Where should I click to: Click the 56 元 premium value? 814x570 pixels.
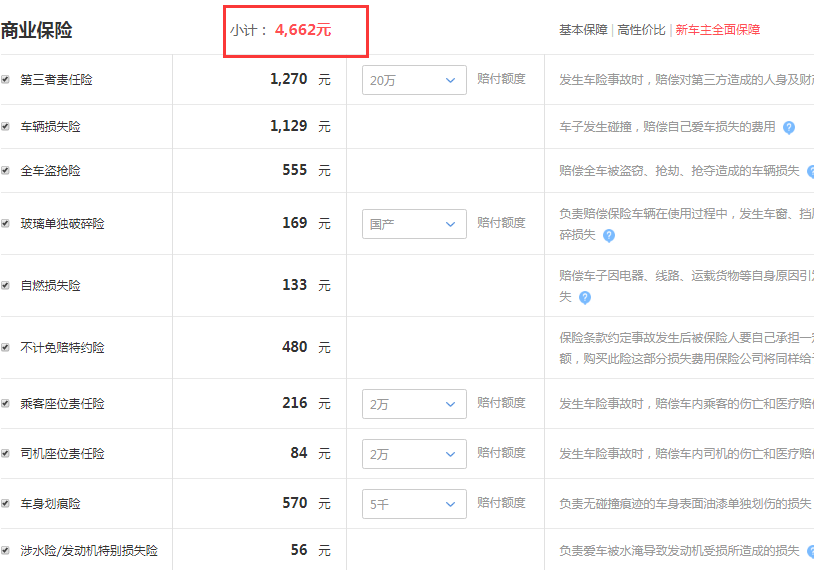tap(310, 550)
